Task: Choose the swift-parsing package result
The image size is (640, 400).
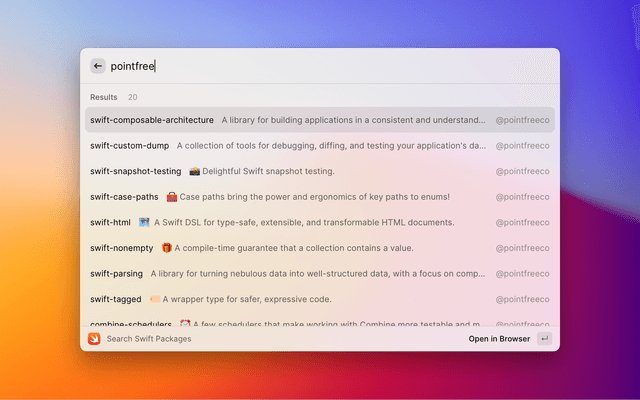Action: [x=116, y=273]
